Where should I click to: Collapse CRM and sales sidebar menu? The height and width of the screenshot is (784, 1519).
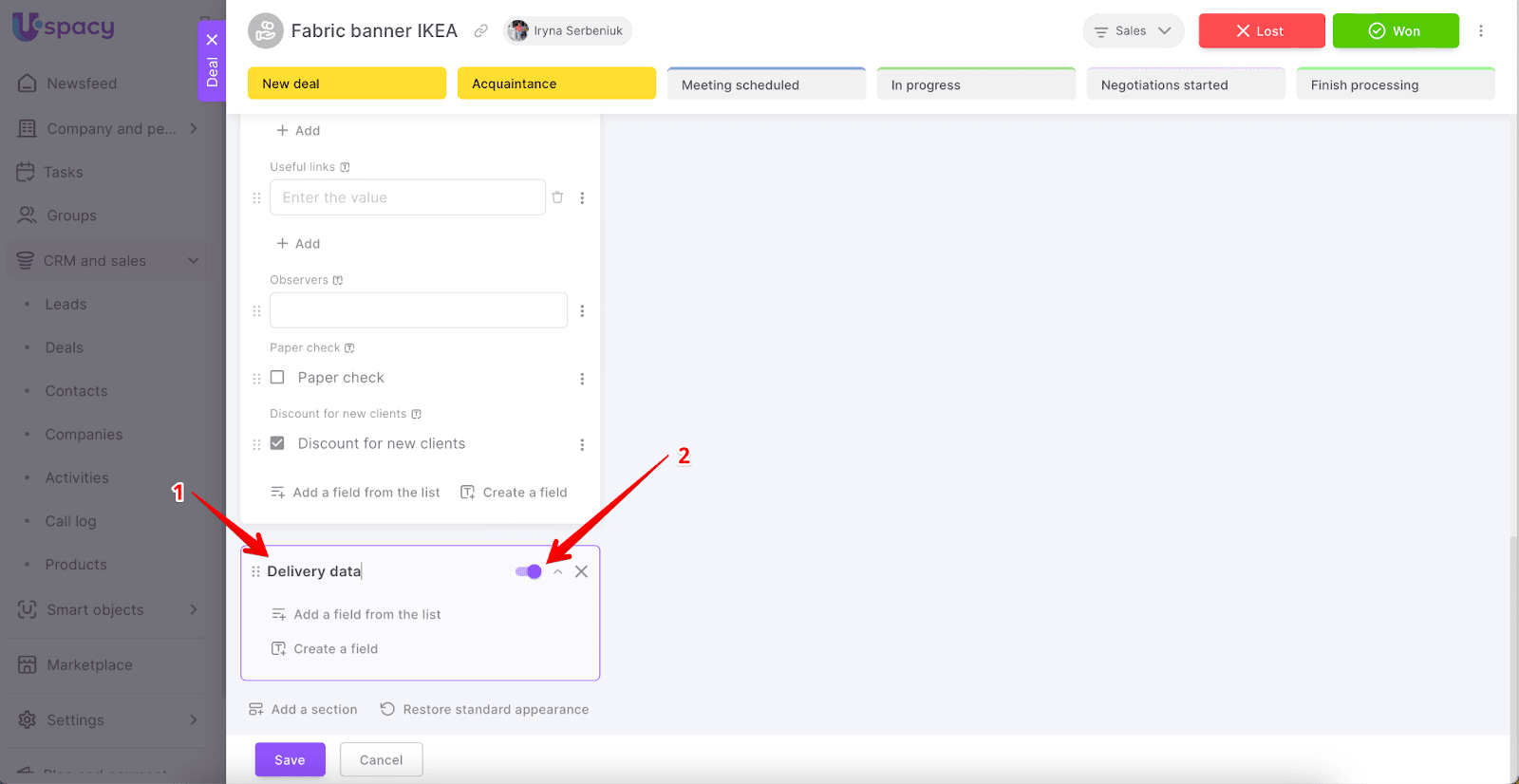194,260
